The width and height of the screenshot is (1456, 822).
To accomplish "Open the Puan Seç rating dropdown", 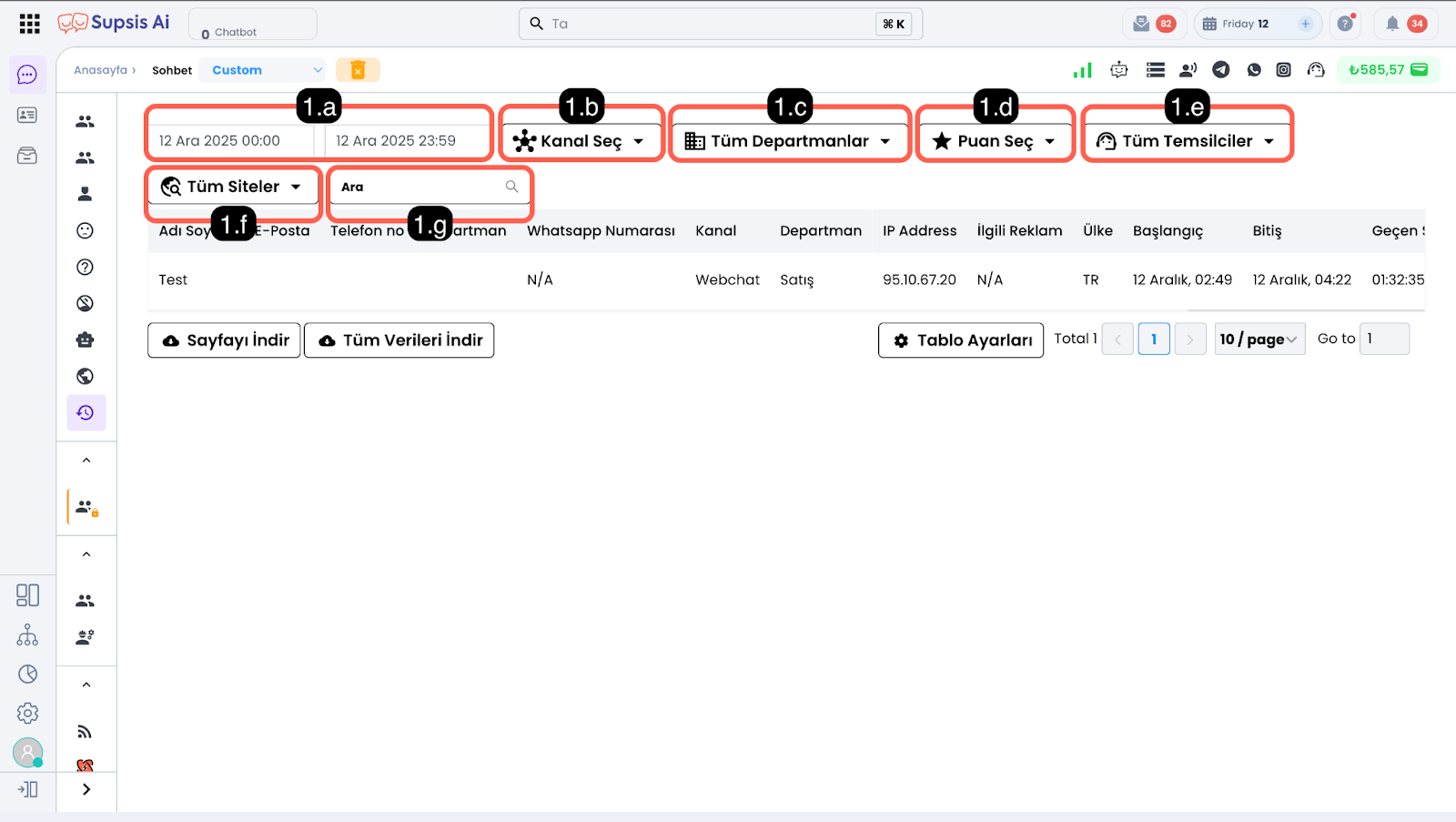I will (x=995, y=141).
